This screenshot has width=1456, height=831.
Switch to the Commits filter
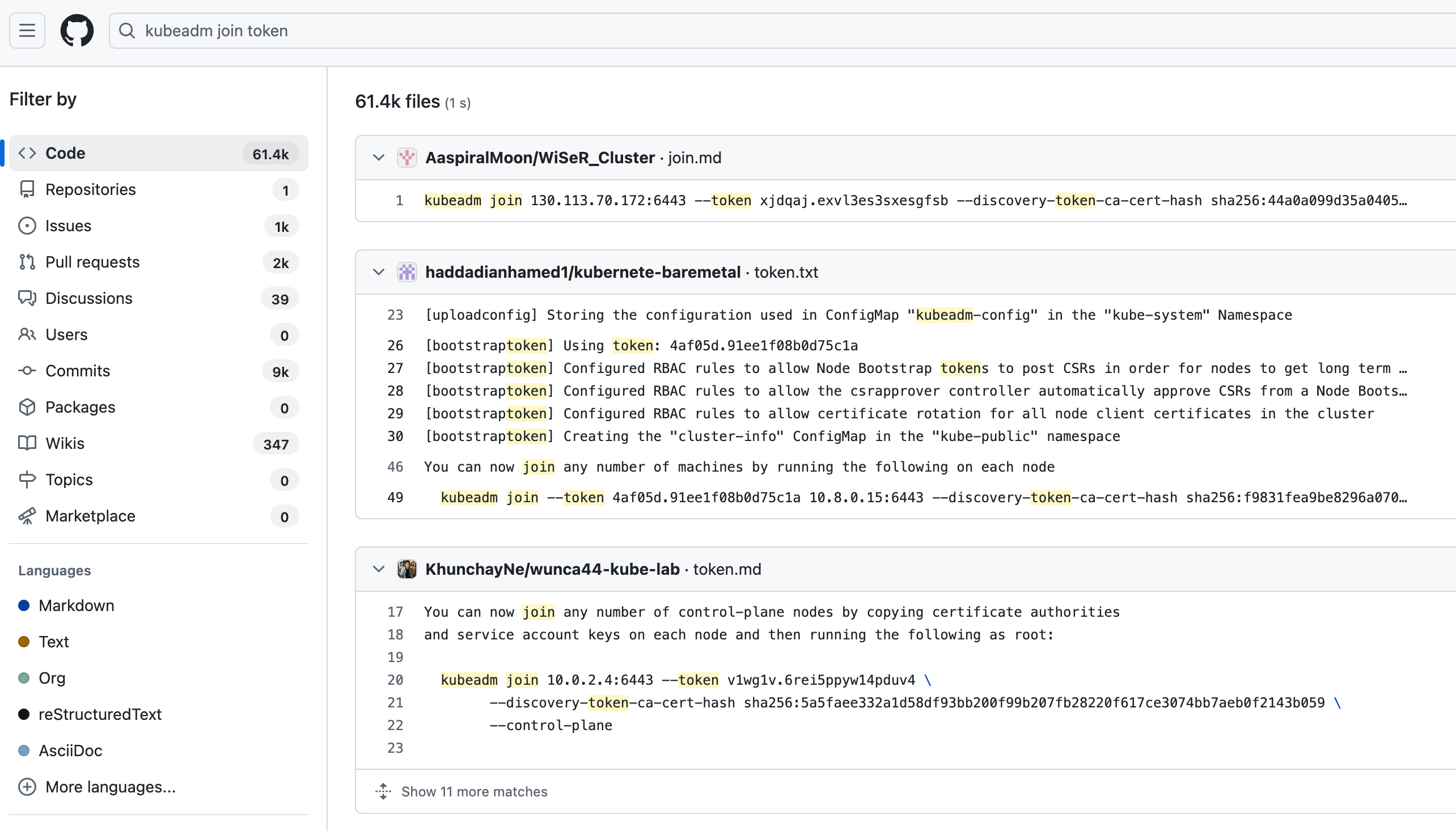click(78, 371)
